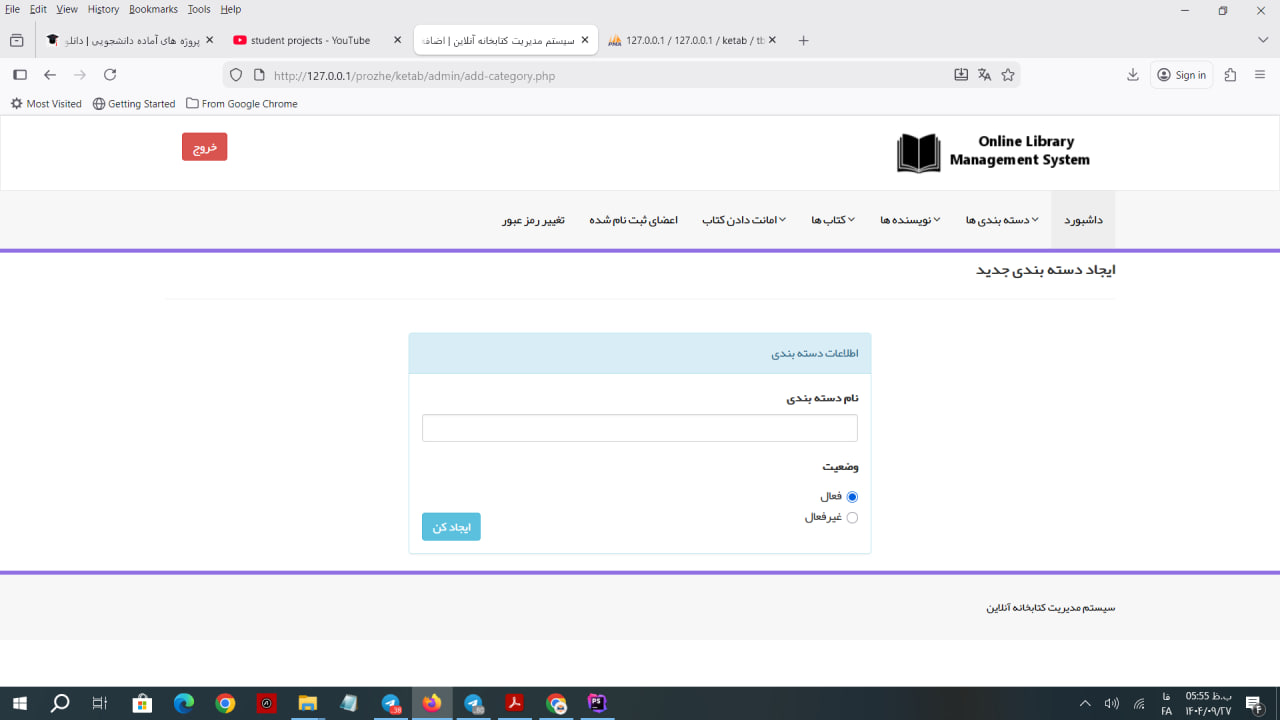
Task: Open the Bookmarks menu in menu bar
Action: click(153, 9)
